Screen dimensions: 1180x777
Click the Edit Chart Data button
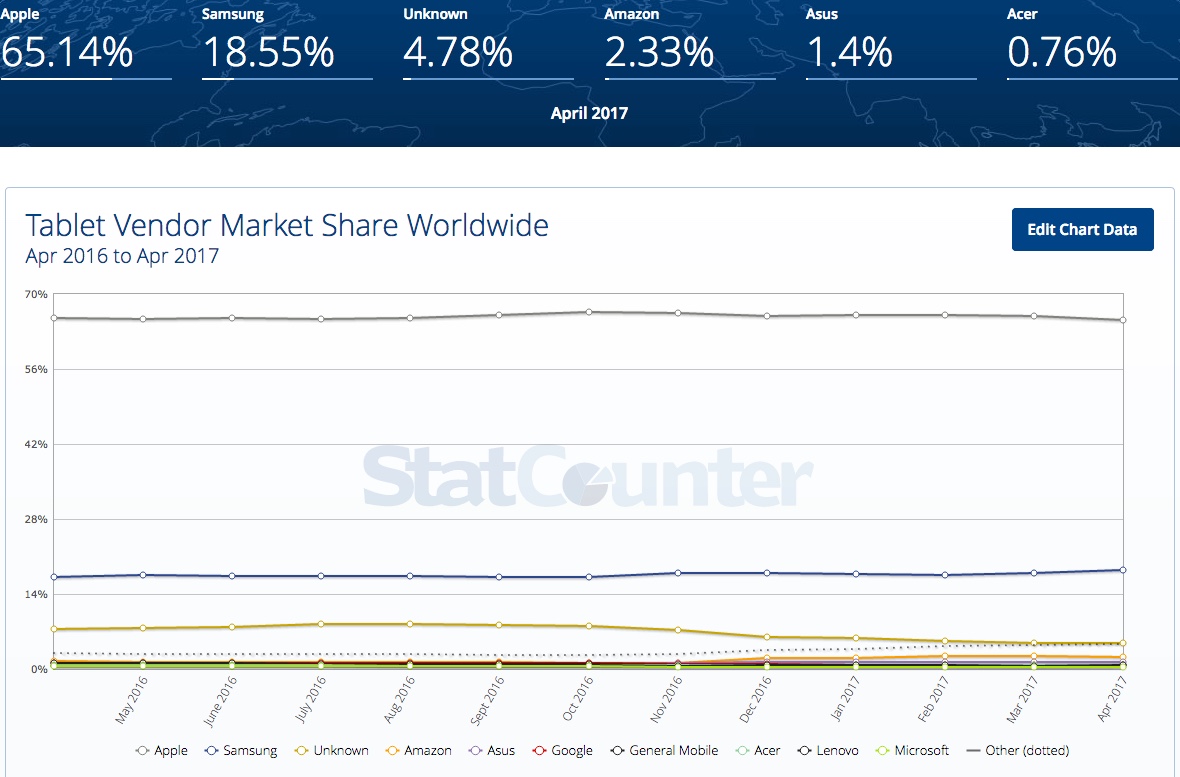1082,230
